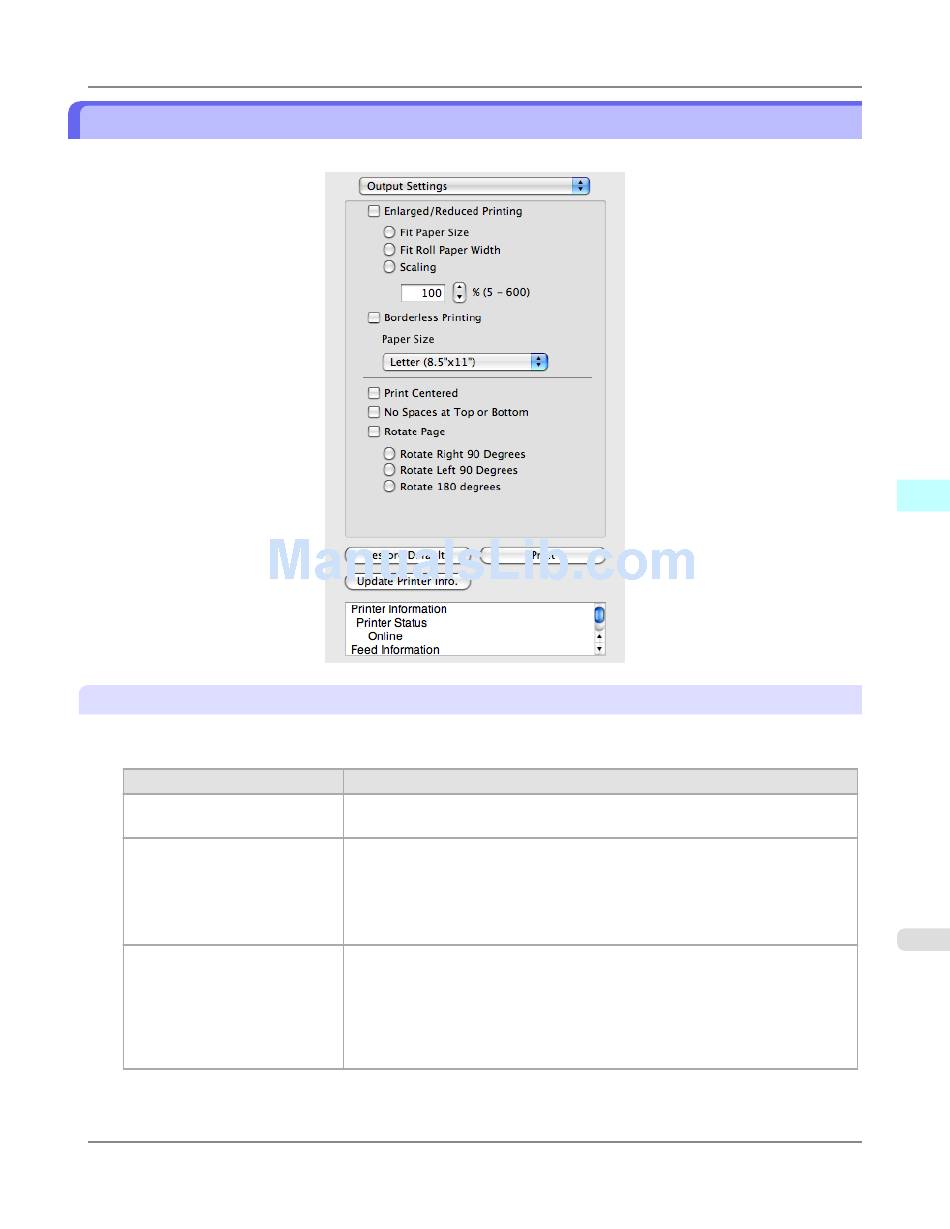
Task: Toggle Borderless Printing checkbox
Action: (x=374, y=318)
